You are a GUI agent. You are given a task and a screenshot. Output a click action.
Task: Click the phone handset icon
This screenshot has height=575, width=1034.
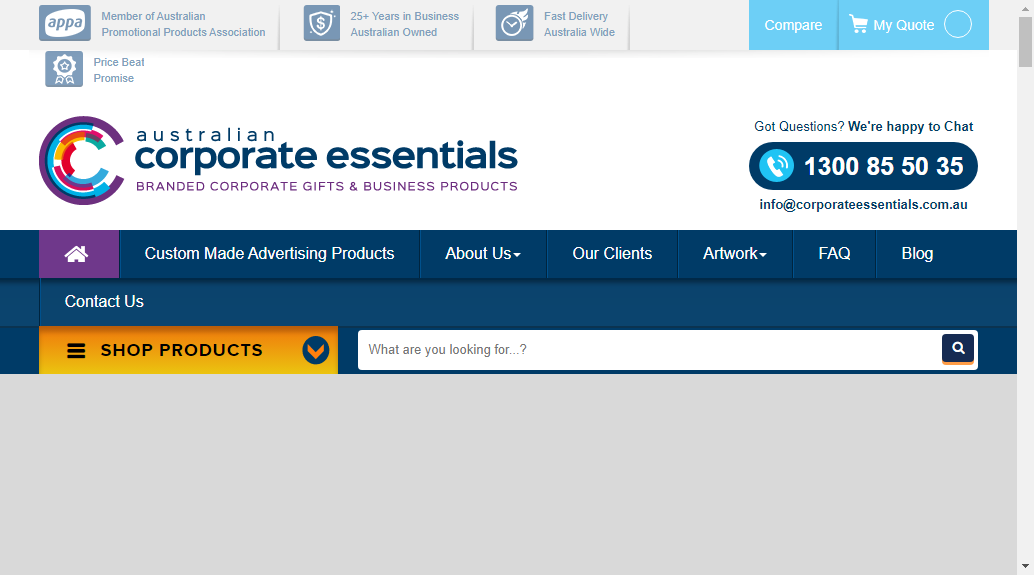pyautogui.click(x=777, y=166)
